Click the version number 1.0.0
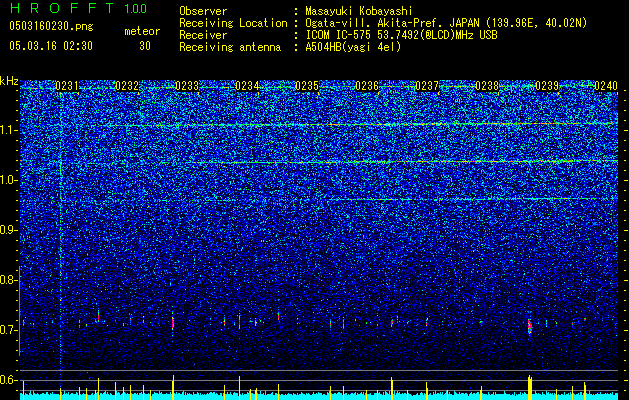Screen dimensions: 629x400 [x=136, y=8]
